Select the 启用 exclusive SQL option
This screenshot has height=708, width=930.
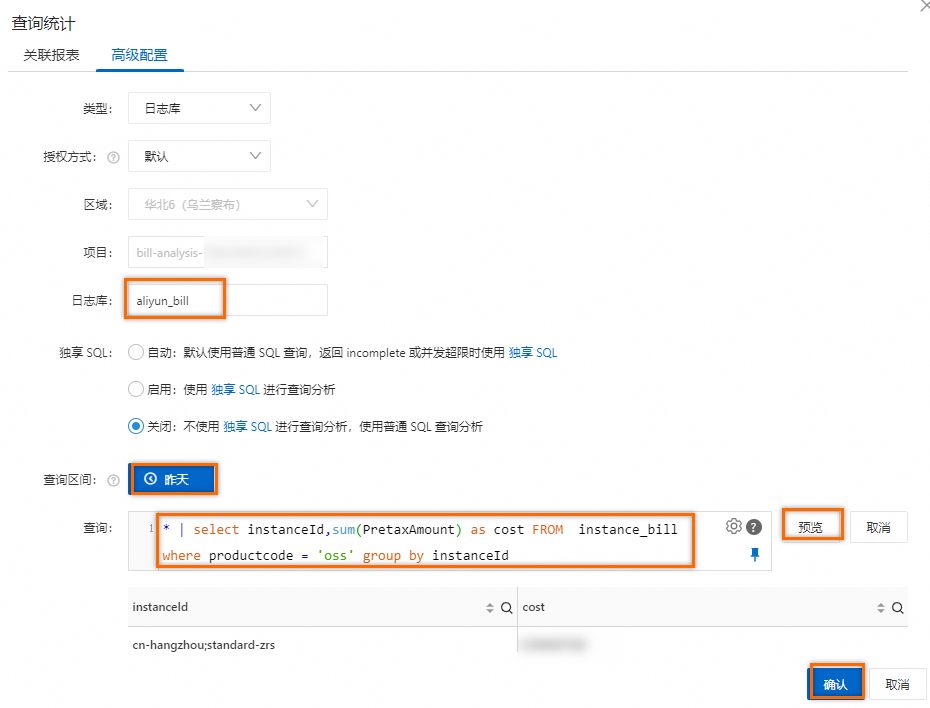tap(136, 389)
